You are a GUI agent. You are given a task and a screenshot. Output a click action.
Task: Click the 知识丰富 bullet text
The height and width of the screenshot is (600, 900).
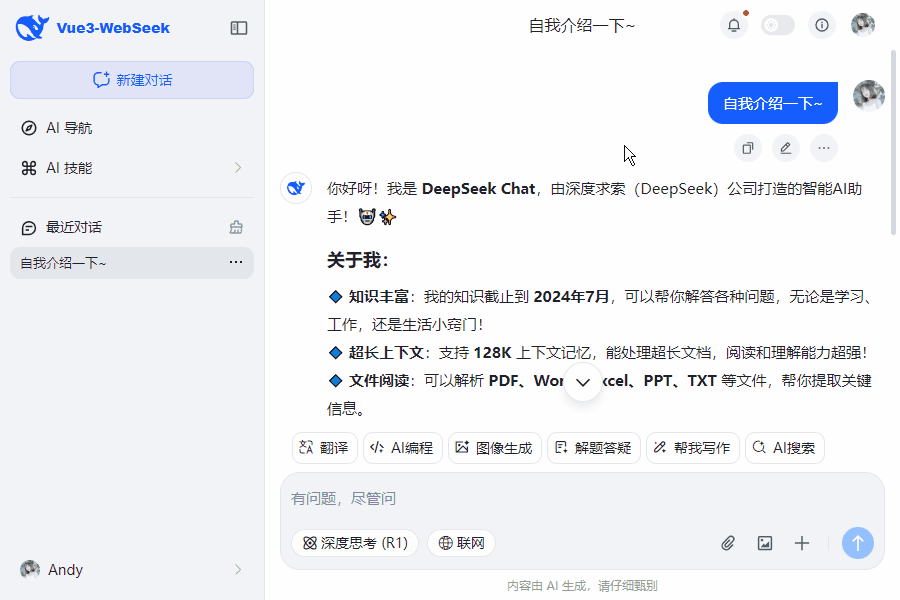coord(379,297)
